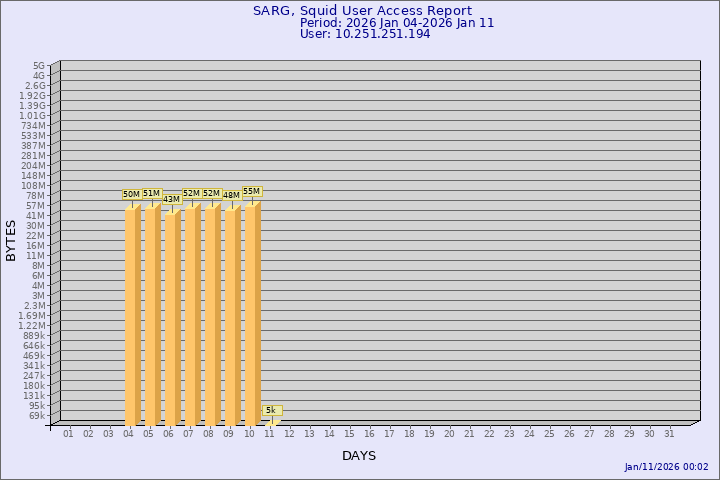Image resolution: width=720 pixels, height=480 pixels.
Task: Click the 51M data label
Action: click(151, 193)
